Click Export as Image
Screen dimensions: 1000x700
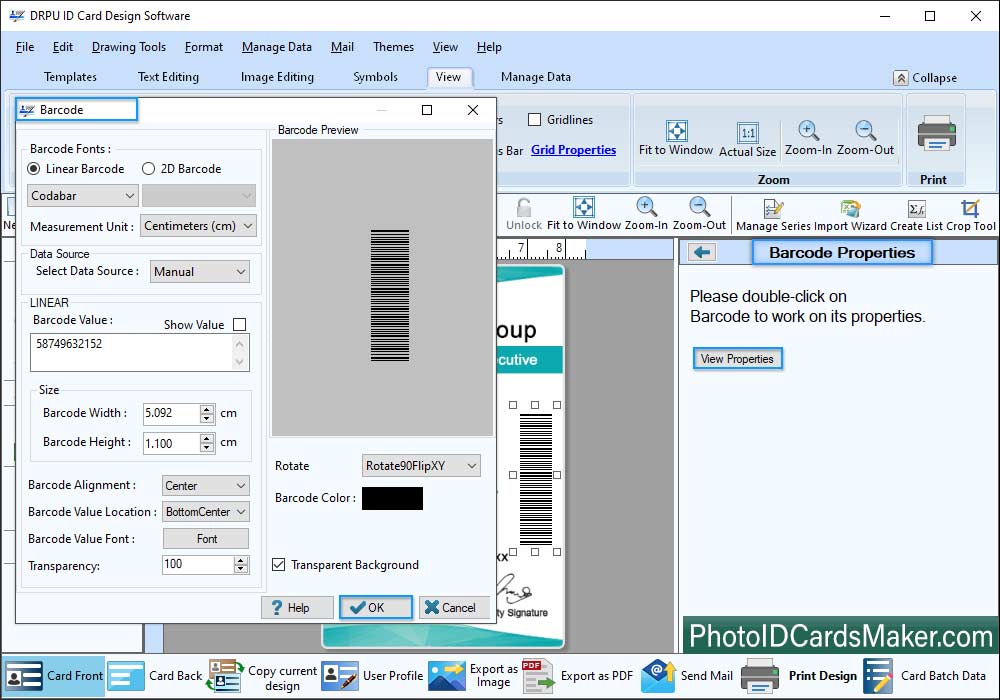point(473,676)
